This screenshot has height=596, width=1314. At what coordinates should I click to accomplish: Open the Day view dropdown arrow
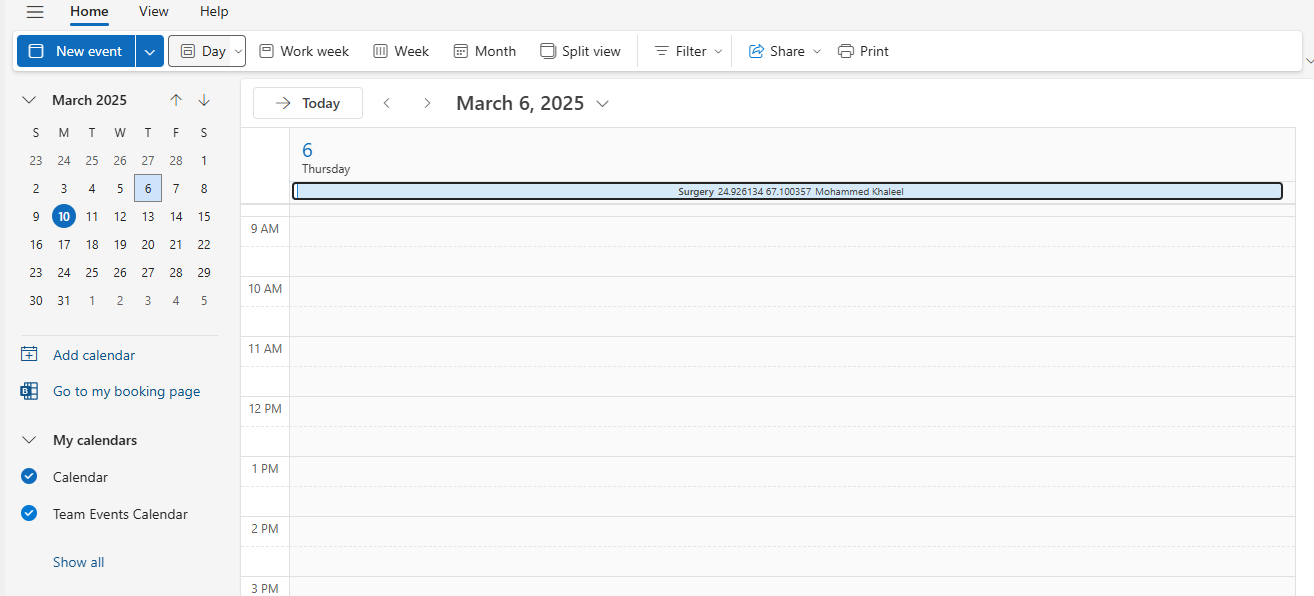(238, 51)
